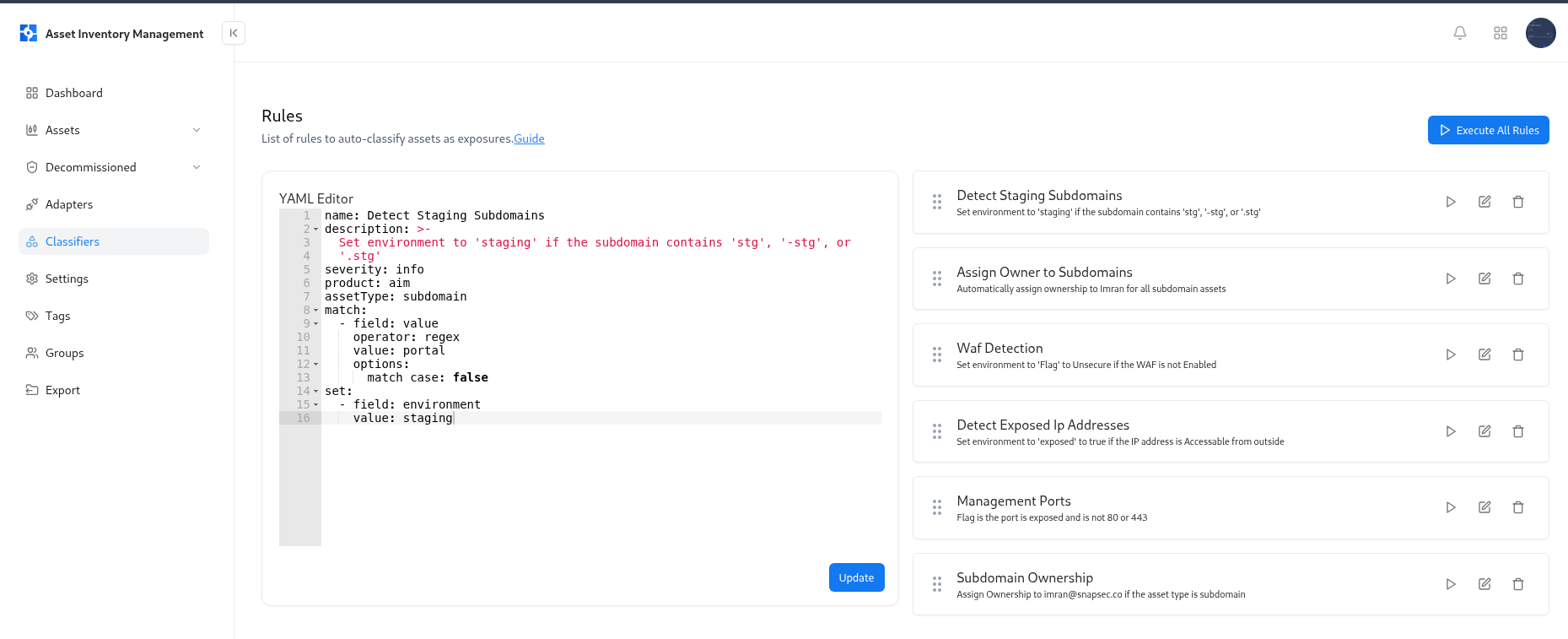Fold the description block at line 2
The width and height of the screenshot is (1568, 639).
click(x=316, y=230)
